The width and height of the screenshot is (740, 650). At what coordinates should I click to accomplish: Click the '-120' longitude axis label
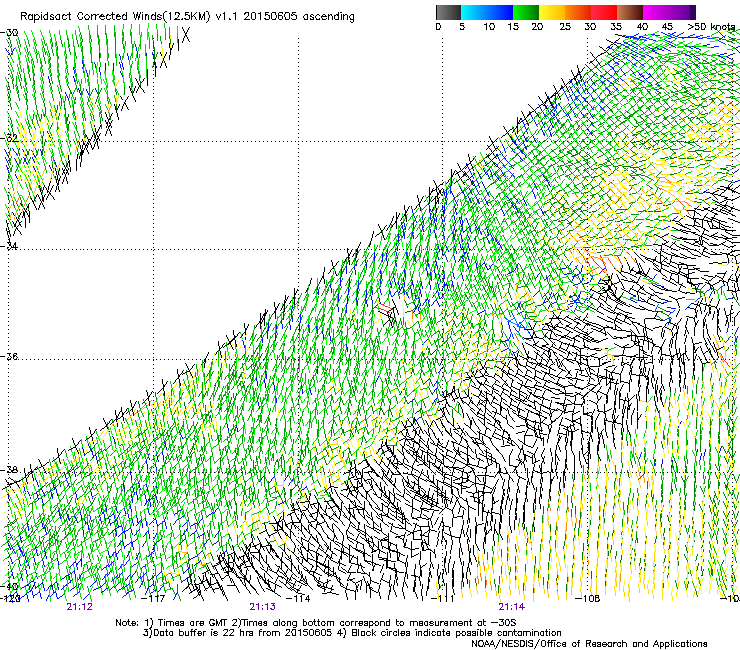(x=9, y=599)
